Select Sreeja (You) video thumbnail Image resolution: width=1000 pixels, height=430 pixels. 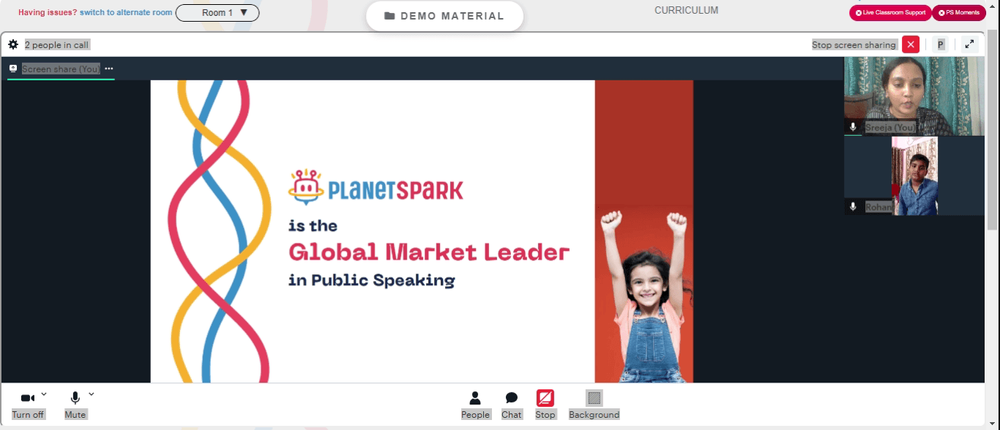pyautogui.click(x=914, y=96)
